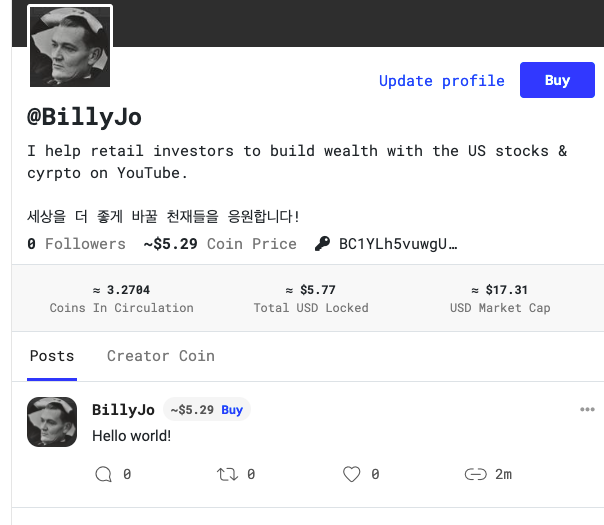This screenshot has height=525, width=604.
Task: Click the small Buy link in the post header
Action: click(232, 410)
